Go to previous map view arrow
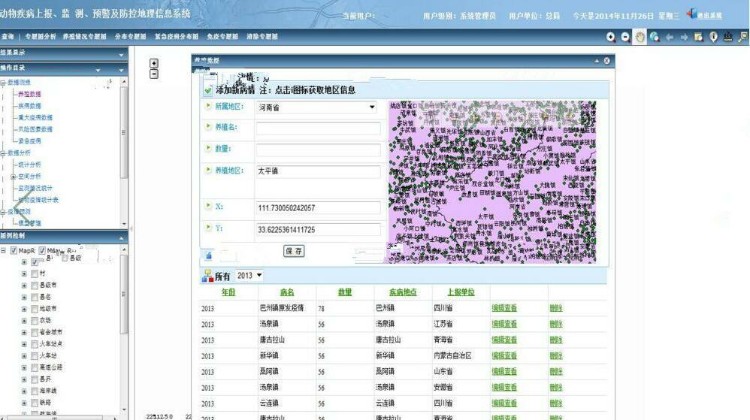This screenshot has width=750, height=420. tap(669, 37)
